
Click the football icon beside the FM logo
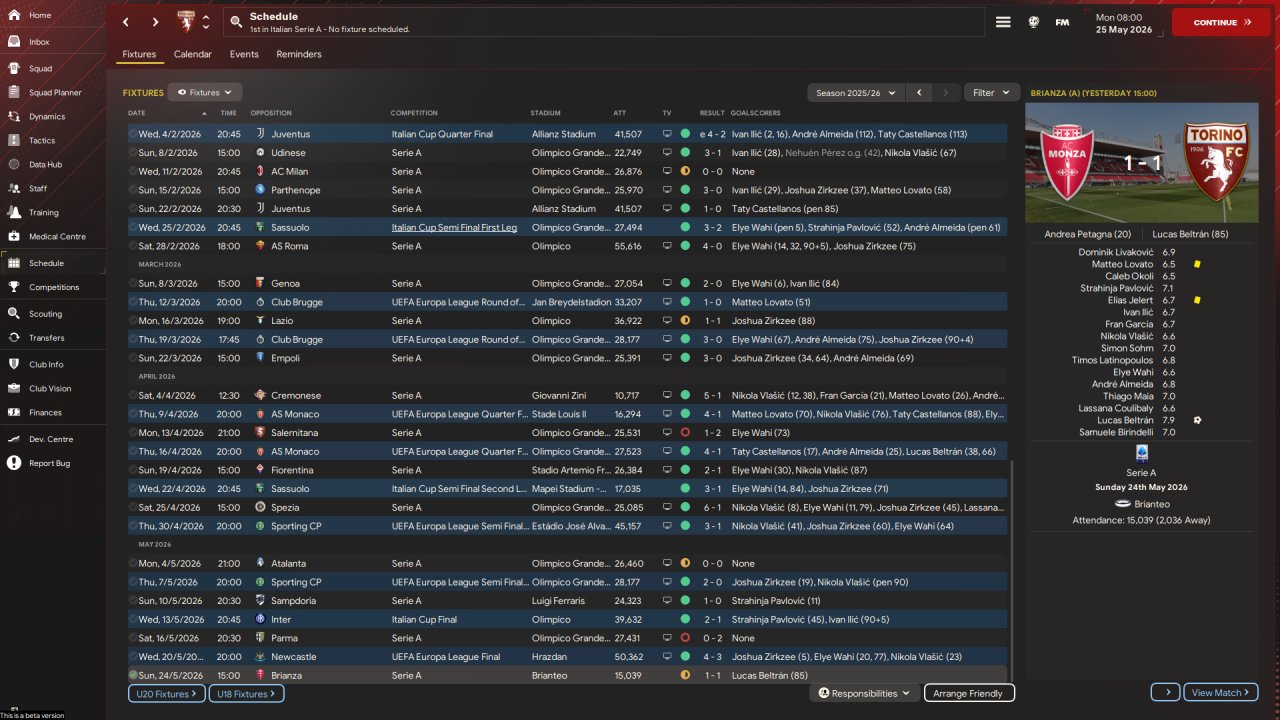[1033, 22]
